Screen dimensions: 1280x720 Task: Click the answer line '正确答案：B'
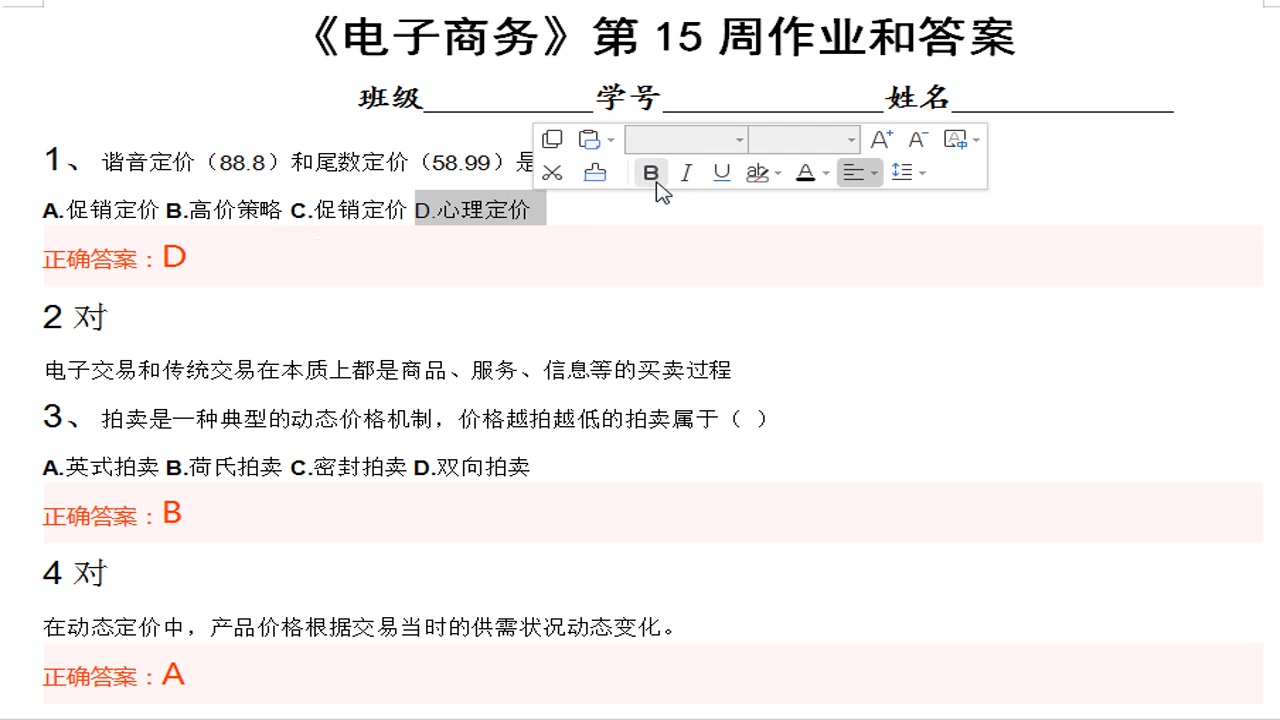click(113, 515)
